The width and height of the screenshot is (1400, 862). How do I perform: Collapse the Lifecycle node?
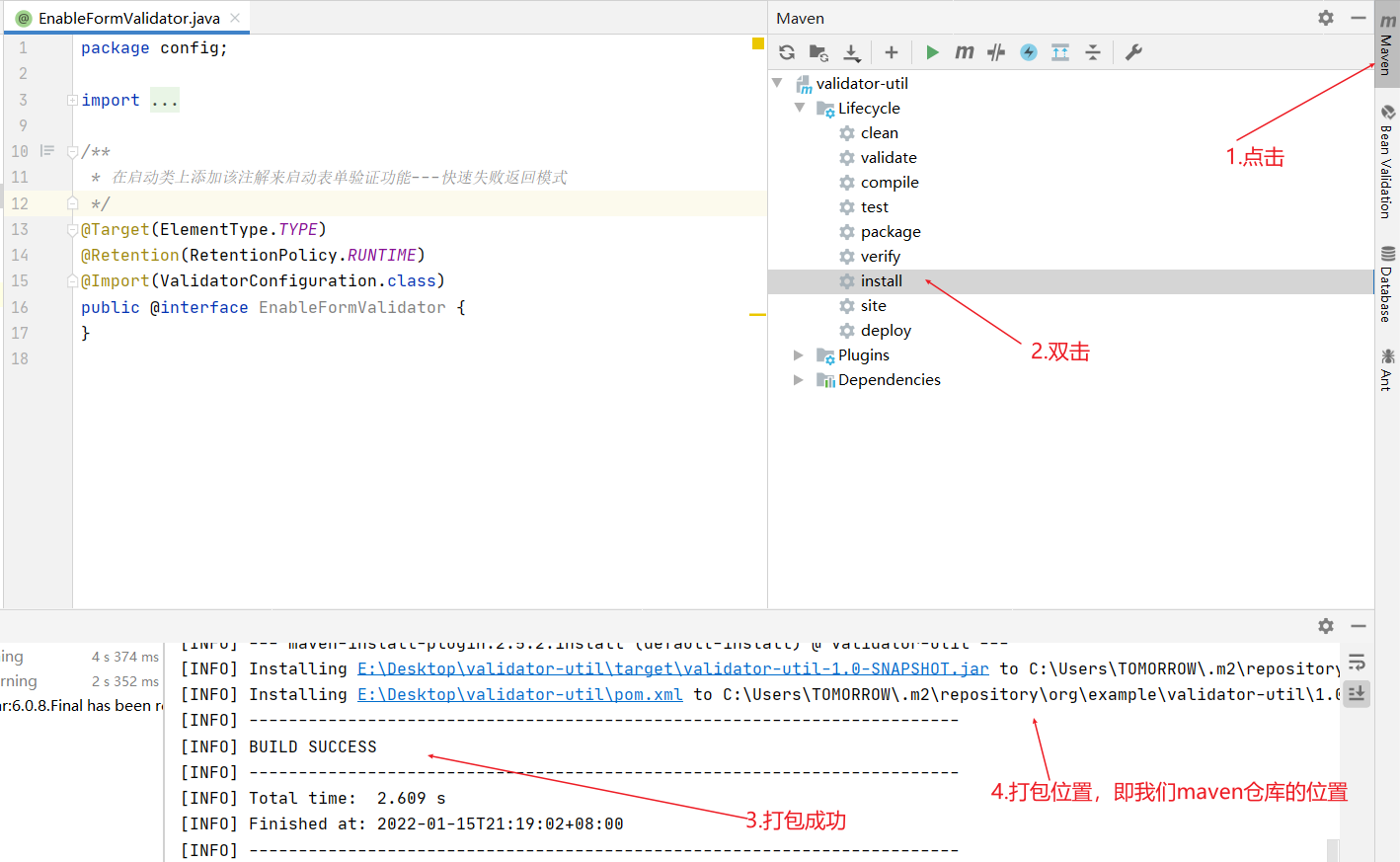(x=800, y=108)
